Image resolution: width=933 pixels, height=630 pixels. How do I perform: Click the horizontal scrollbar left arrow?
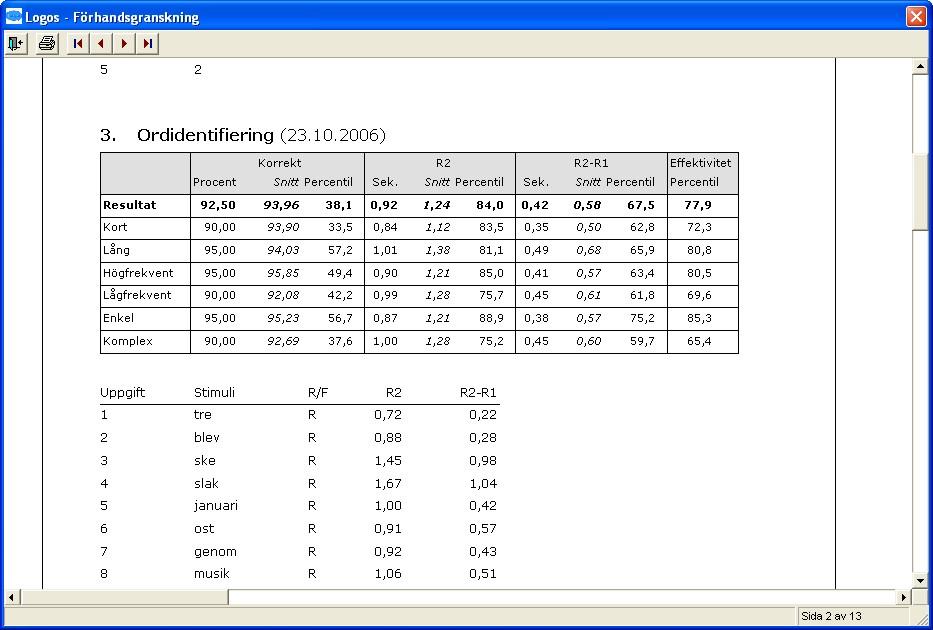[x=11, y=597]
